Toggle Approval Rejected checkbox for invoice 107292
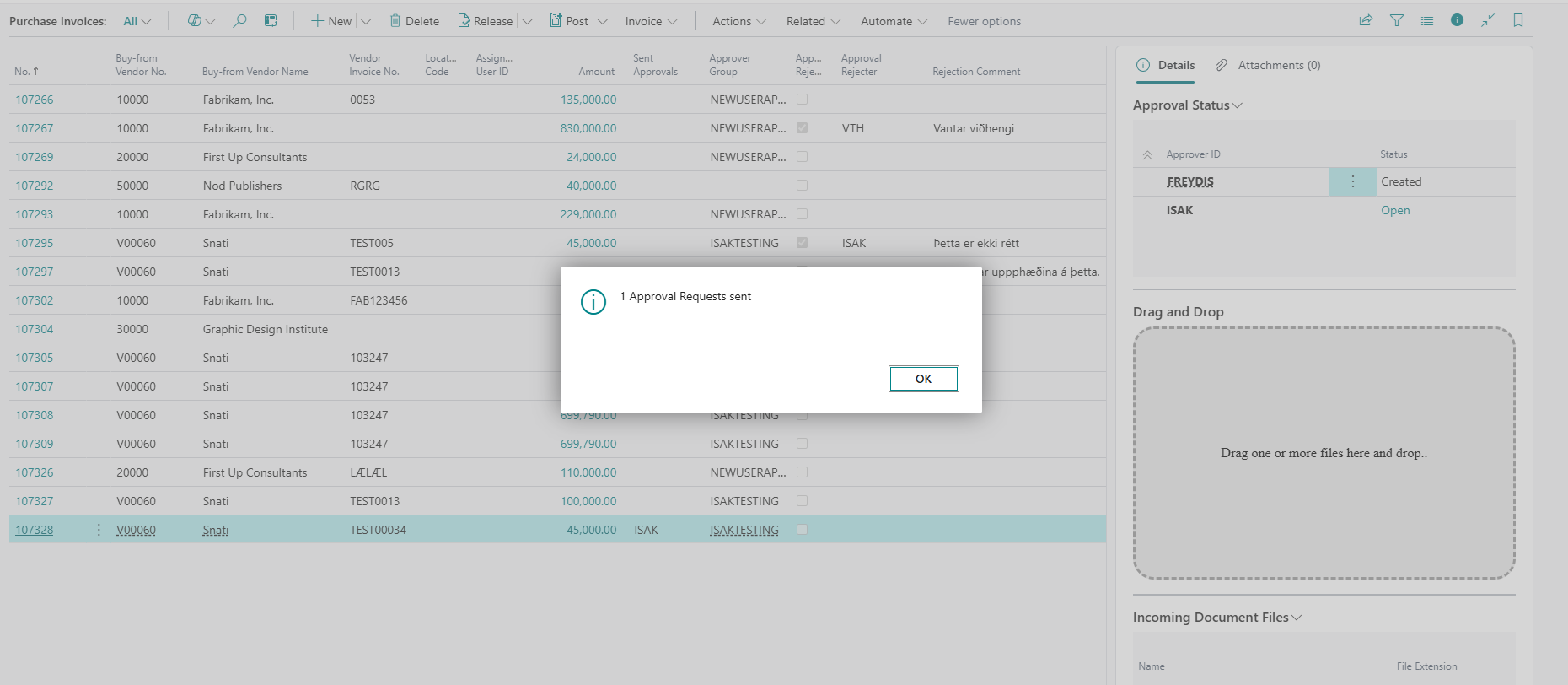Screen dimensions: 1568x685 [802, 186]
